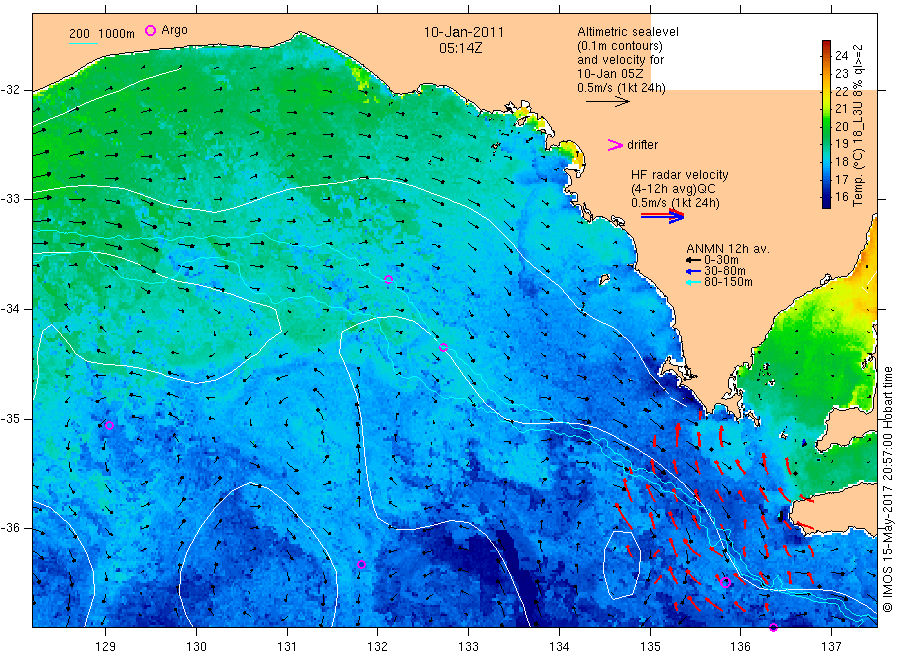Click the 'Argo' legend text
The image size is (900, 660).
click(x=174, y=30)
